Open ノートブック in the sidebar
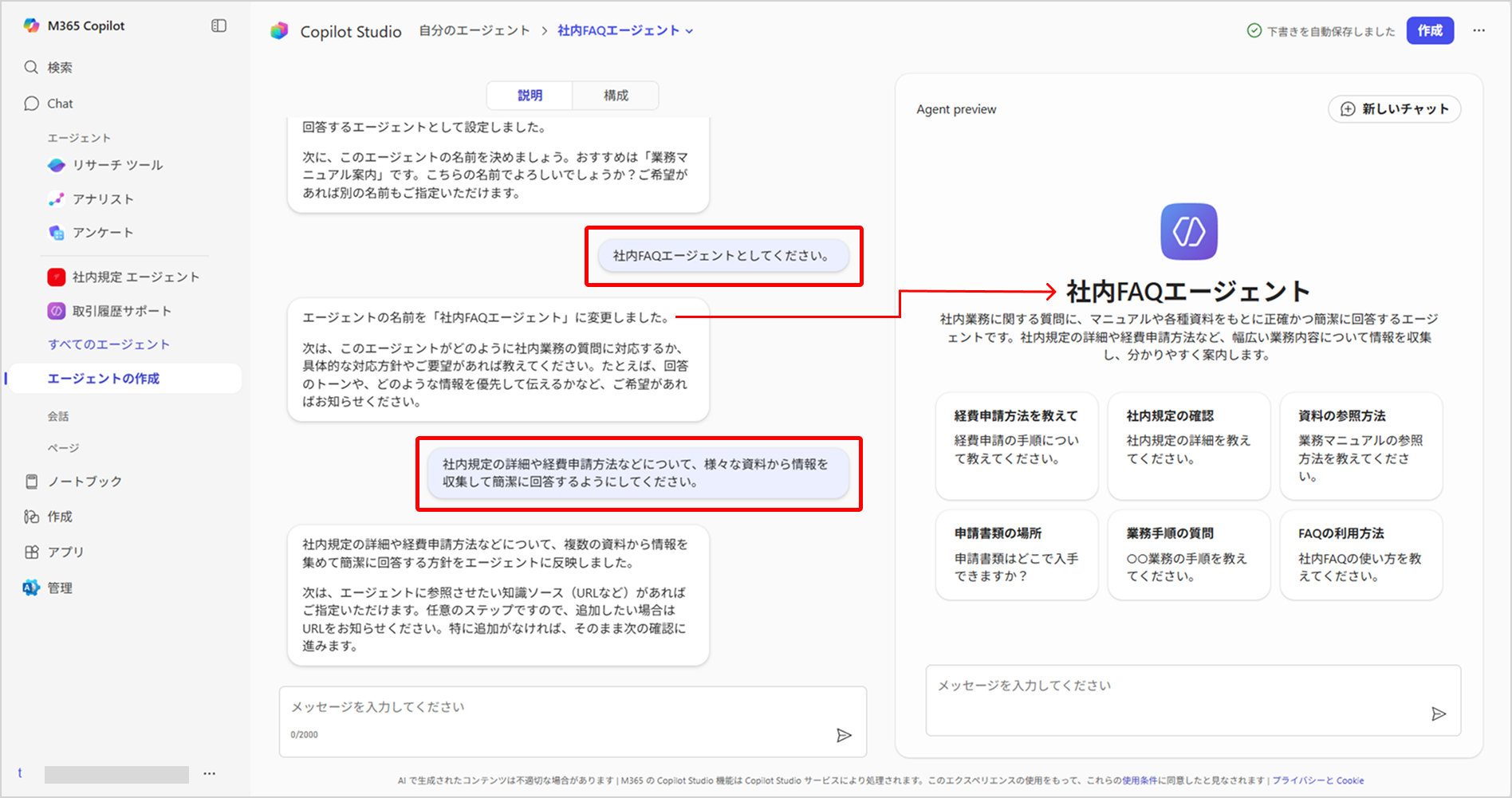The height and width of the screenshot is (798, 1512). coord(85,482)
